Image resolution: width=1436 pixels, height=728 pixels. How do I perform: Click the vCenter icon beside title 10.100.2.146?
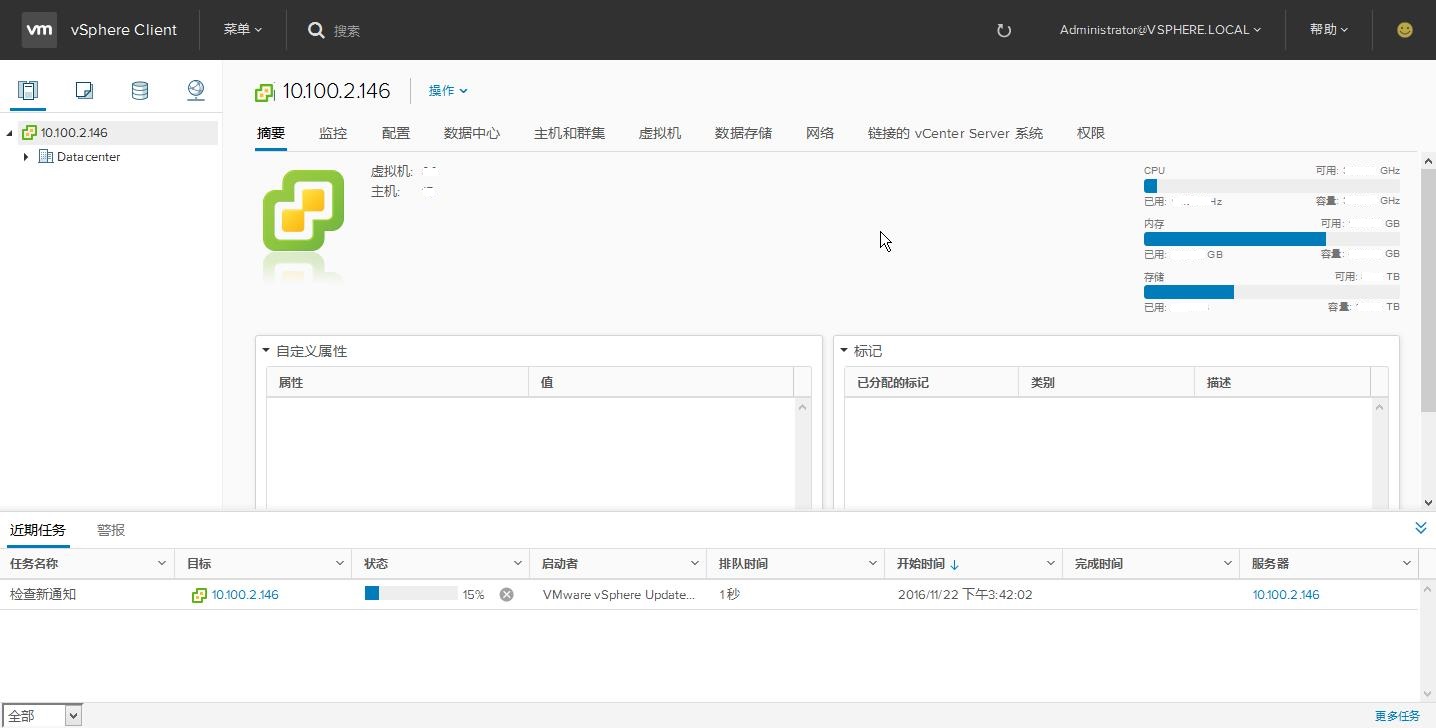(x=264, y=92)
